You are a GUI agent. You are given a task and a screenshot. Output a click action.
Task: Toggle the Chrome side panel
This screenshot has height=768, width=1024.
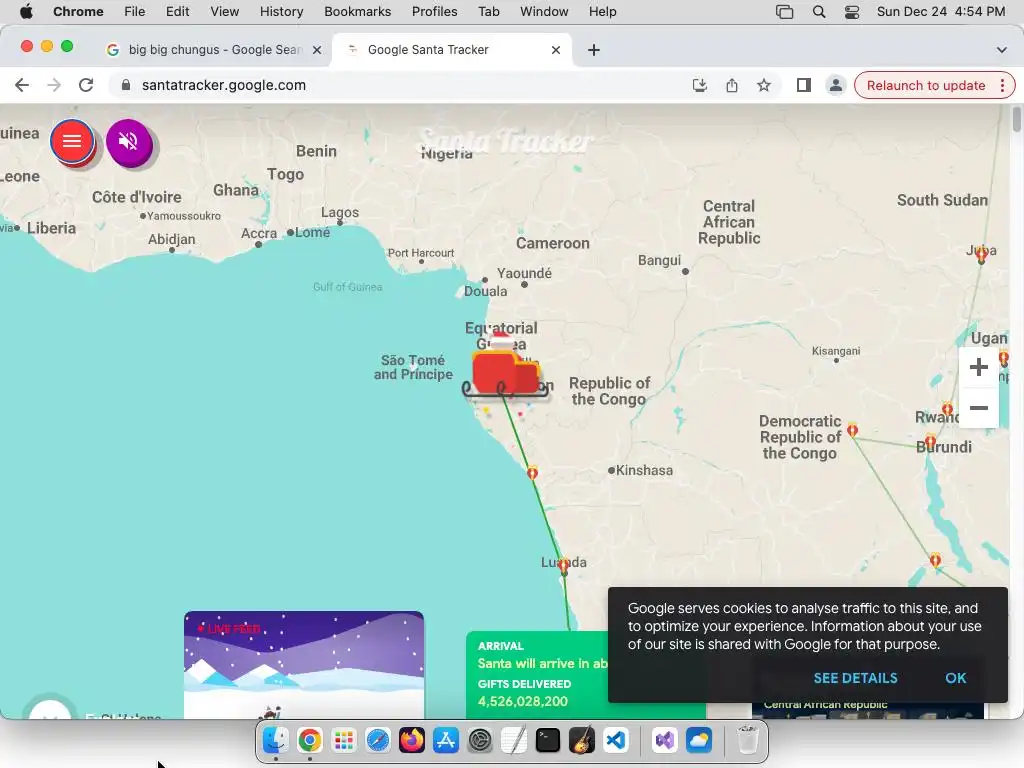coord(803,85)
